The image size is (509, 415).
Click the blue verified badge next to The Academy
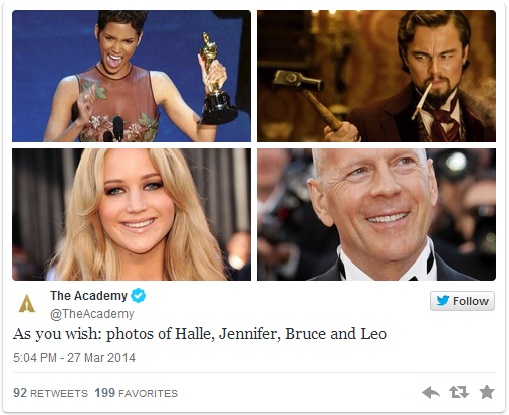[138, 296]
